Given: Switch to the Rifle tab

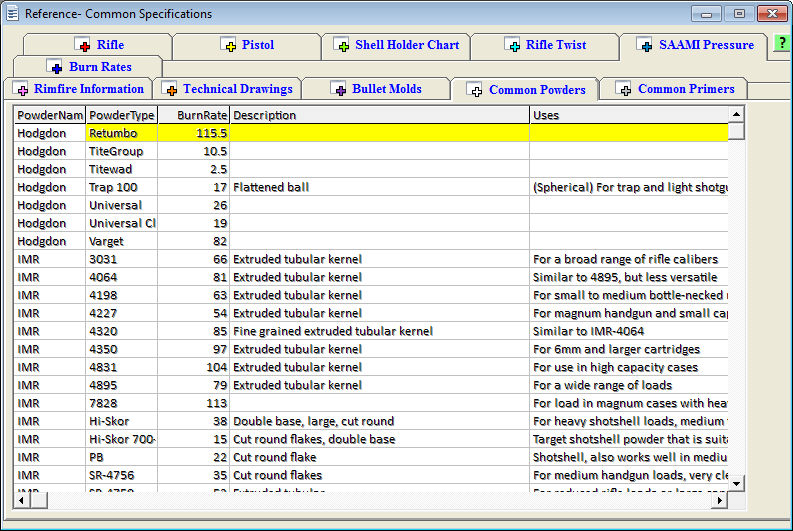Looking at the screenshot, I should point(98,46).
